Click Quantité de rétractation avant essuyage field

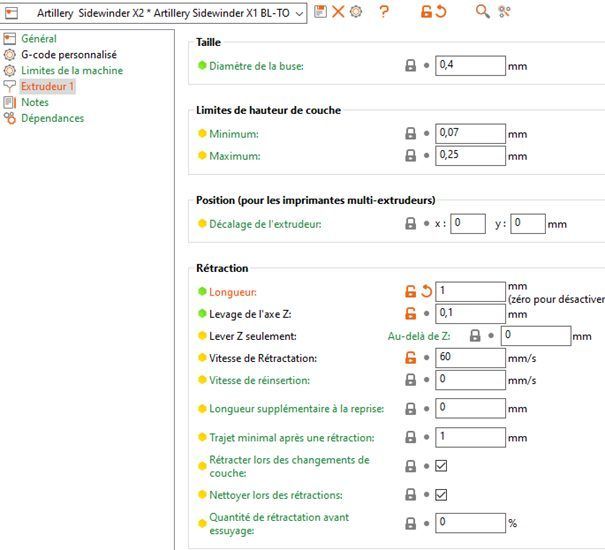point(470,523)
